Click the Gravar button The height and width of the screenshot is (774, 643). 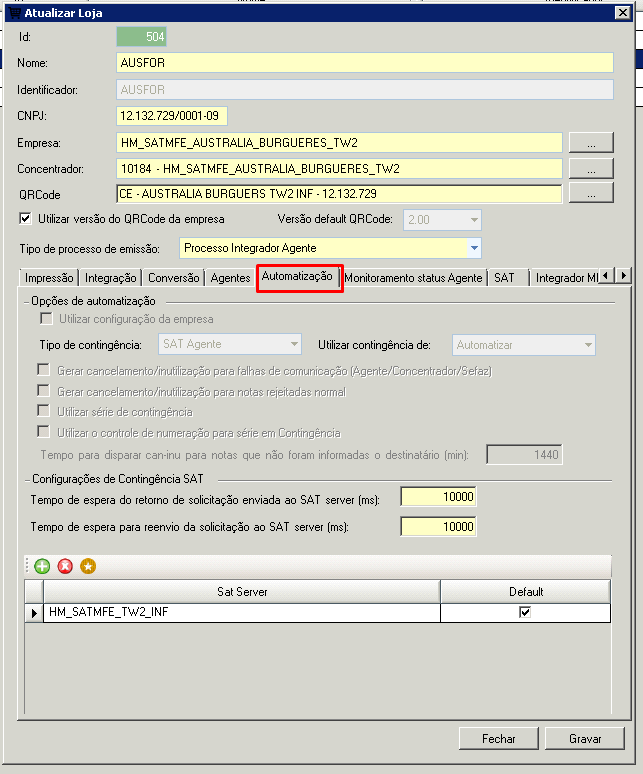click(585, 739)
